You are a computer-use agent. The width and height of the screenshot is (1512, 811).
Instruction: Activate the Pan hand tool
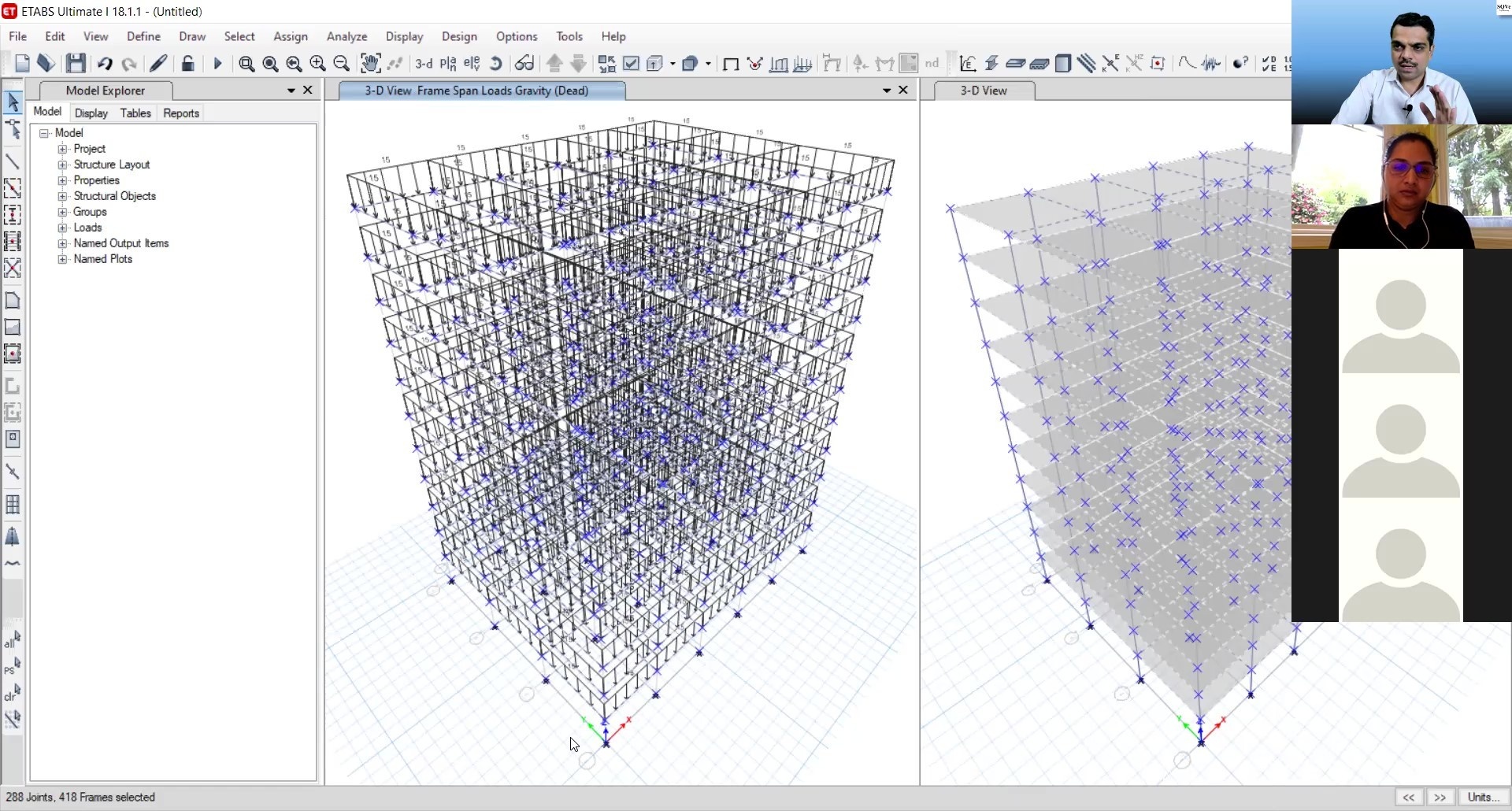coord(369,64)
